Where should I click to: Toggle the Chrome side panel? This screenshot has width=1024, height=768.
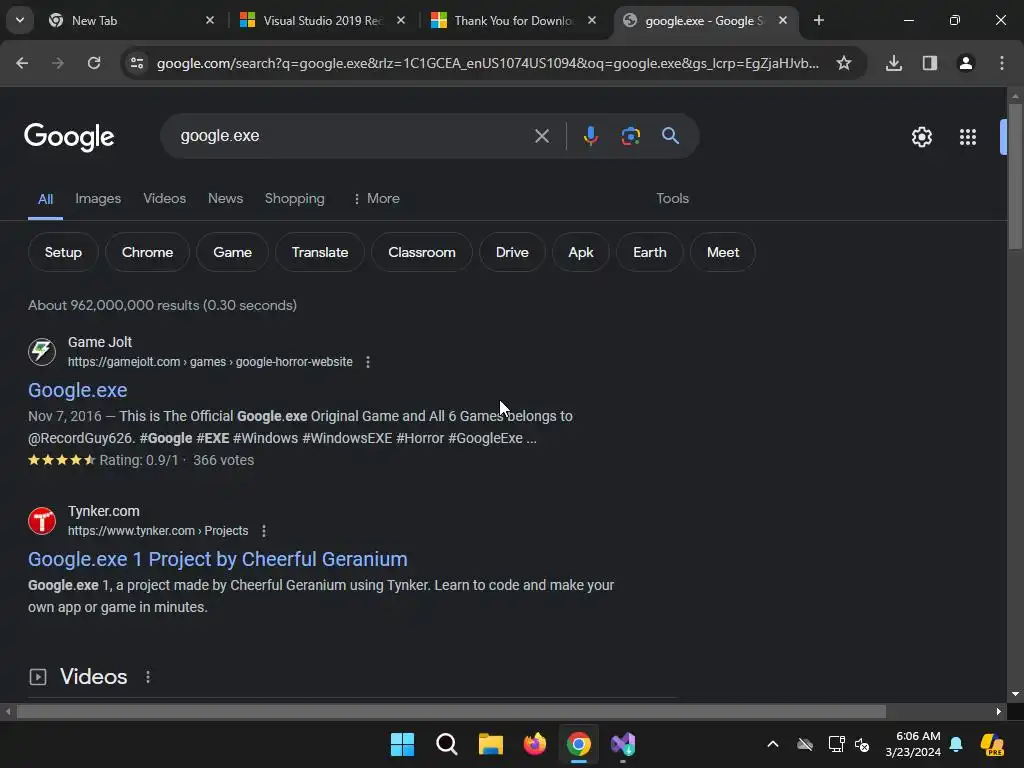click(930, 63)
